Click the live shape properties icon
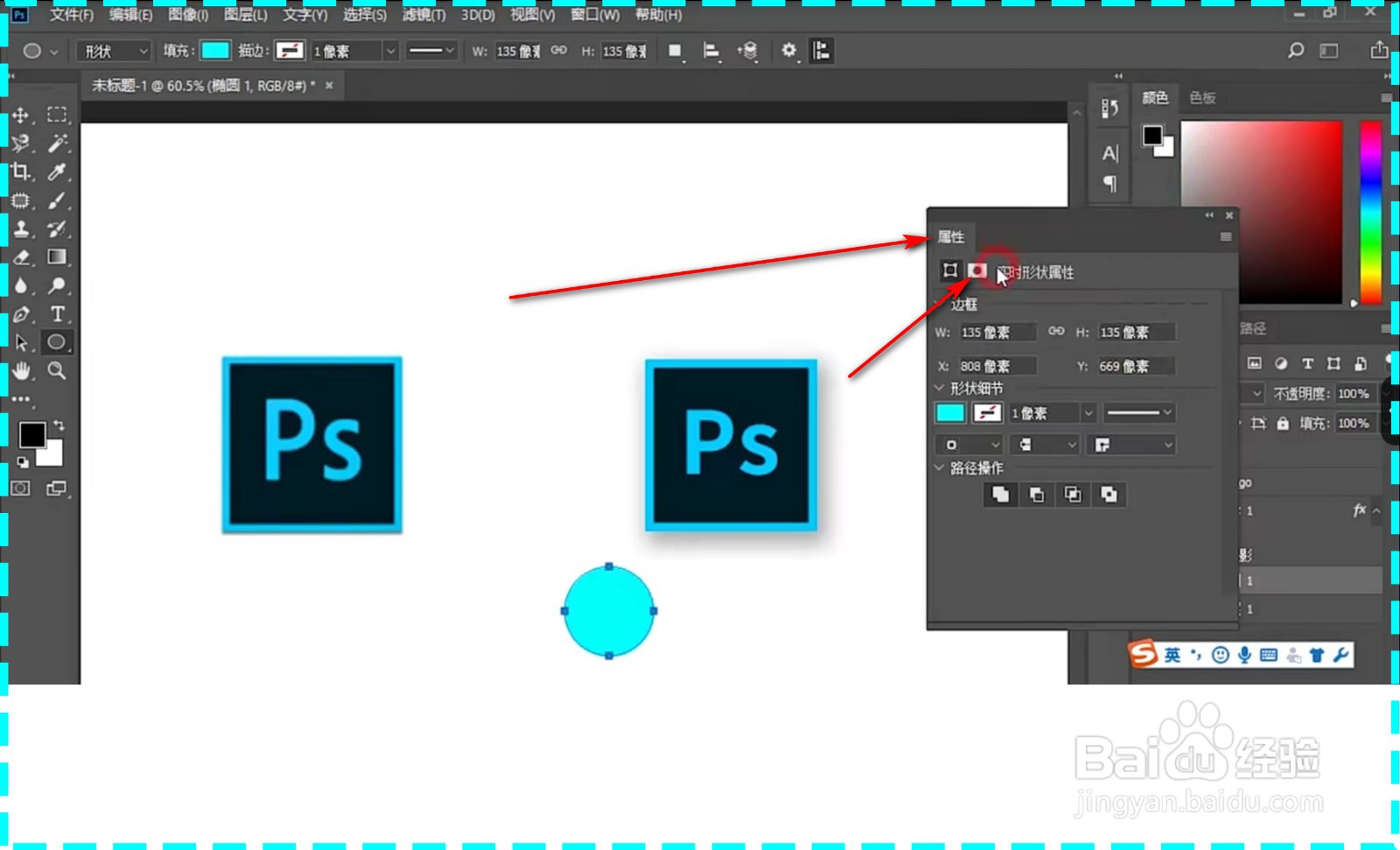 (x=950, y=270)
